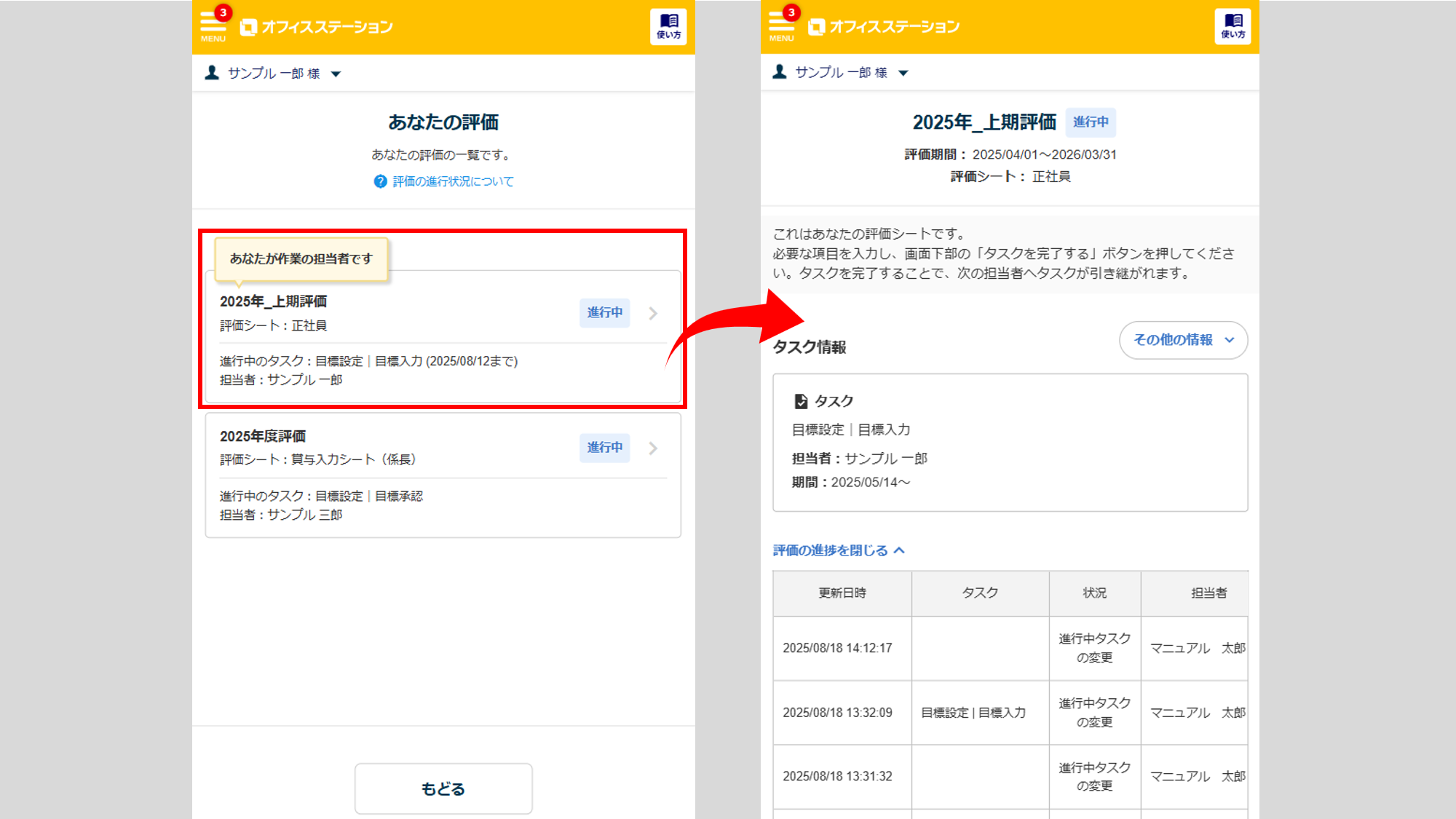Viewport: 1456px width, 819px height.
Task: Click 進行中 badge on 2025年_上期評価 card
Action: pos(605,312)
